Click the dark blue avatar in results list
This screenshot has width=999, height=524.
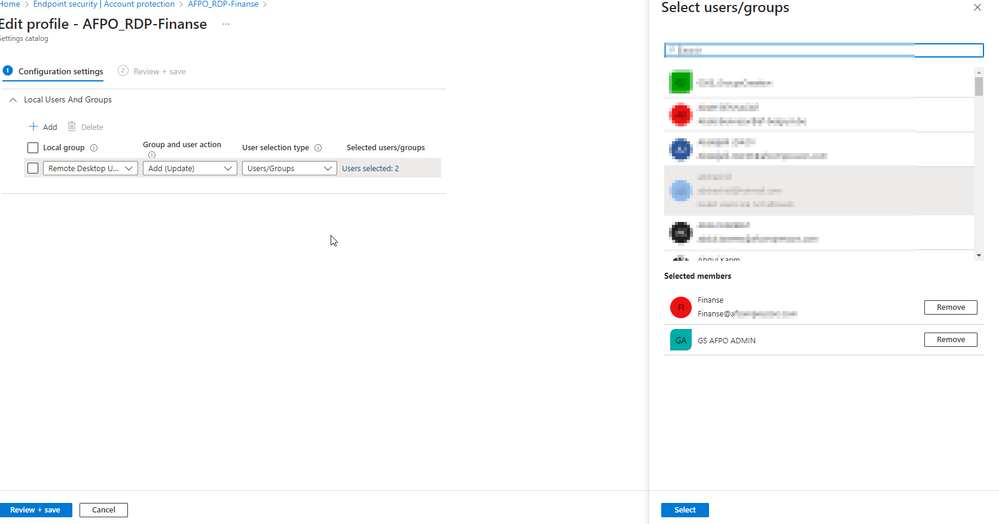pyautogui.click(x=680, y=149)
